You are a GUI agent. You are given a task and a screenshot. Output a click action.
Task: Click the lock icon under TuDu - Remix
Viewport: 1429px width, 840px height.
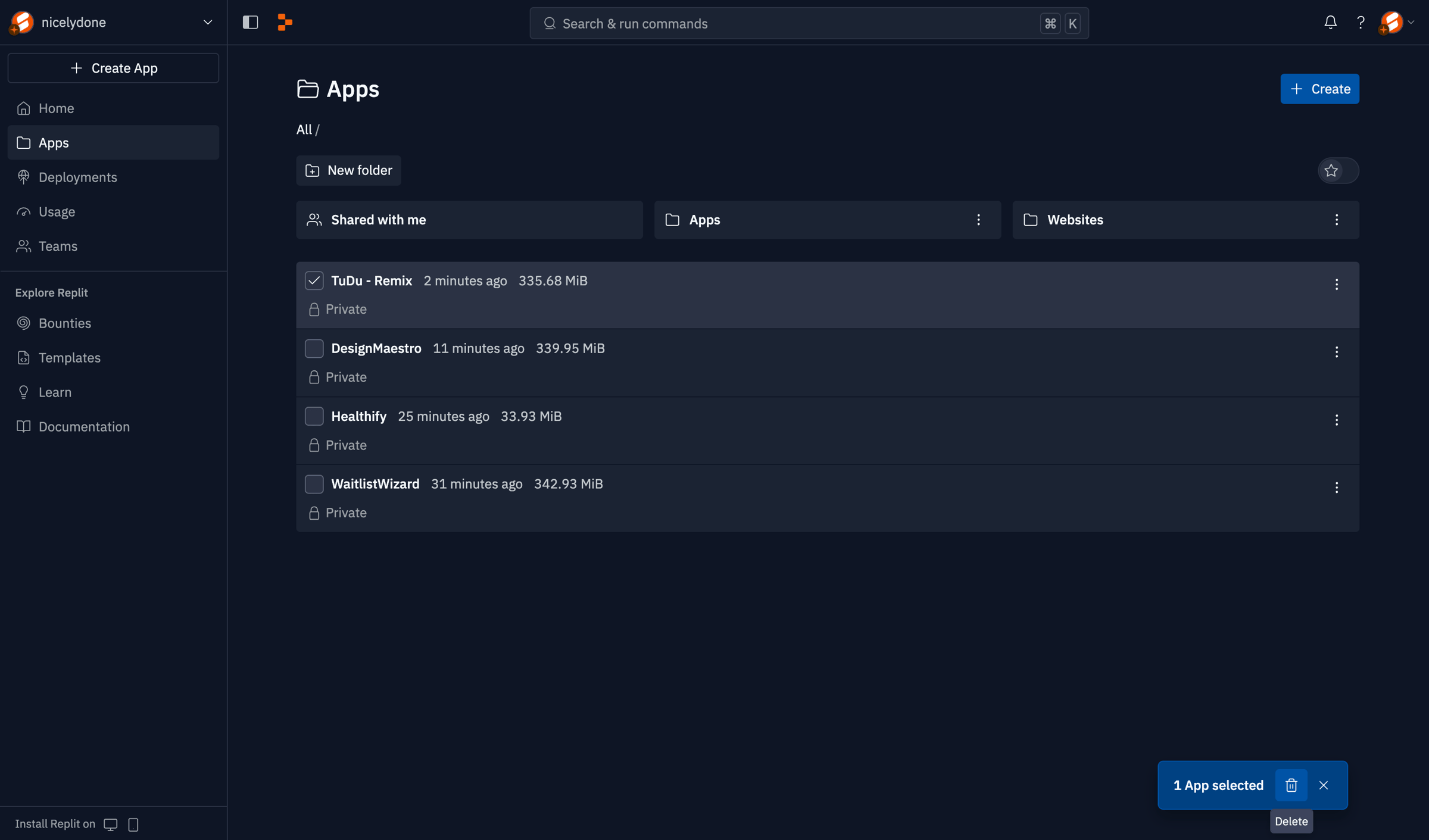click(x=314, y=310)
